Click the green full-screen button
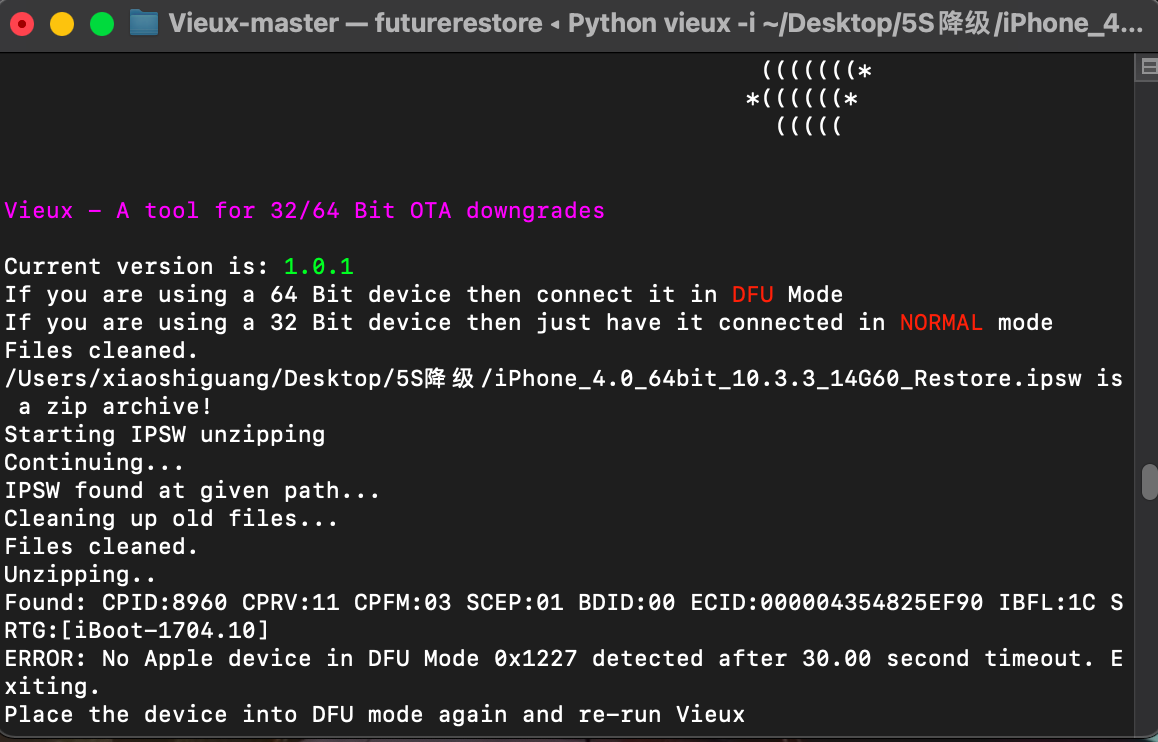 [102, 23]
